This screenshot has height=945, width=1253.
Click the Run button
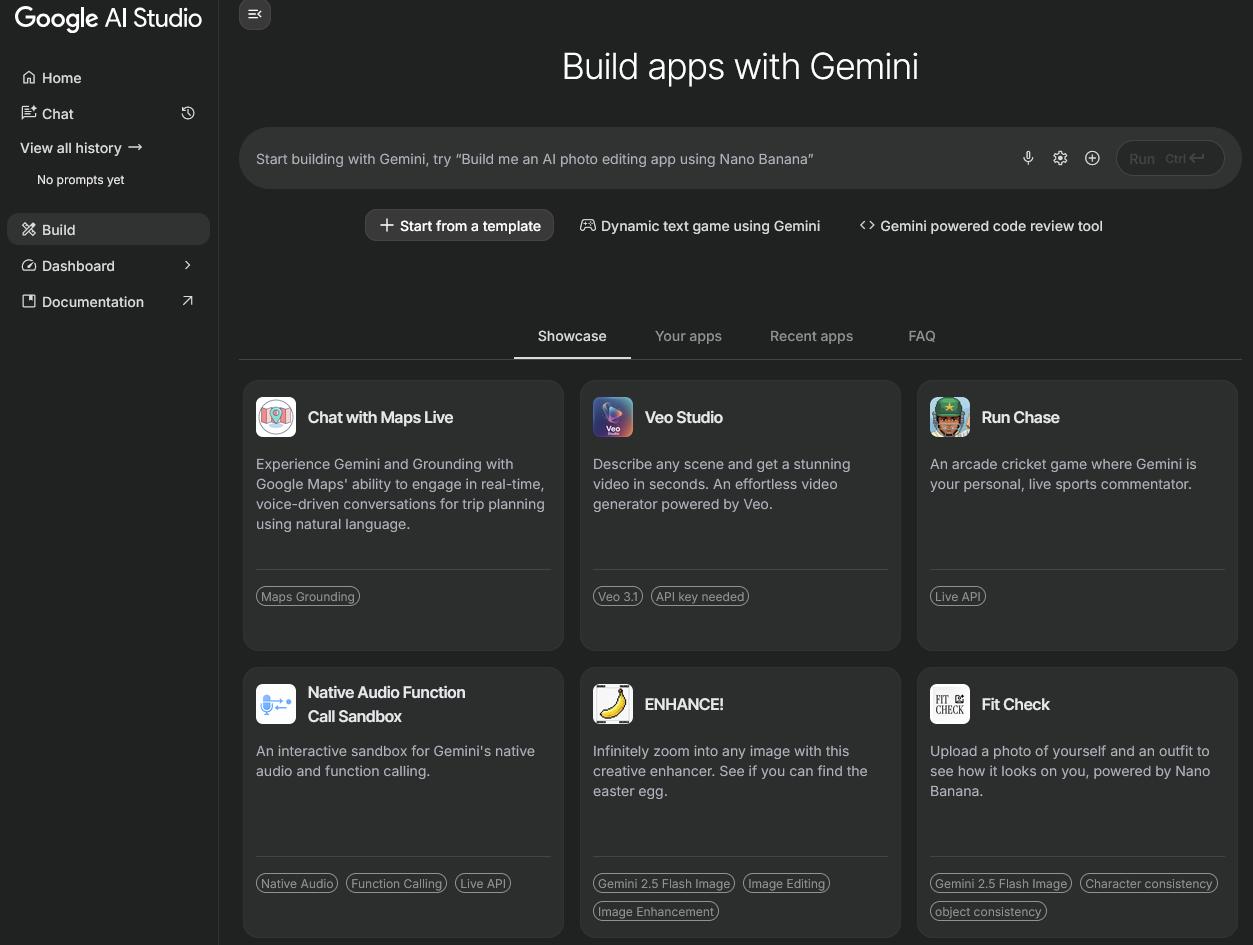point(1170,158)
